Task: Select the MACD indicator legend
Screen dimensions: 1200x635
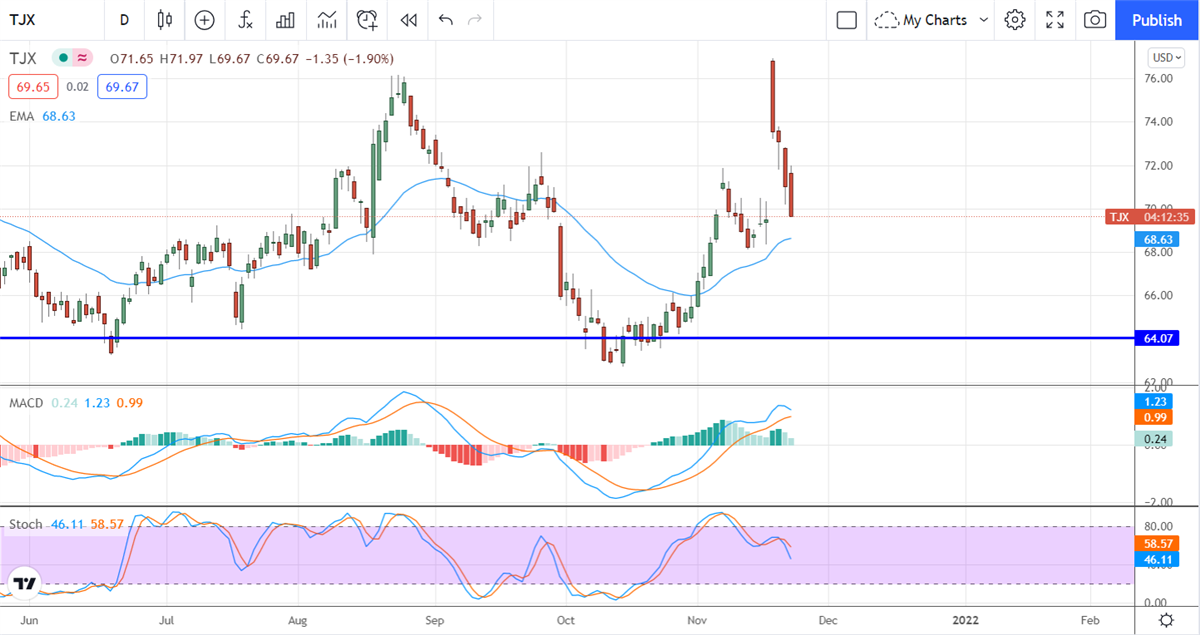Action: coord(25,403)
